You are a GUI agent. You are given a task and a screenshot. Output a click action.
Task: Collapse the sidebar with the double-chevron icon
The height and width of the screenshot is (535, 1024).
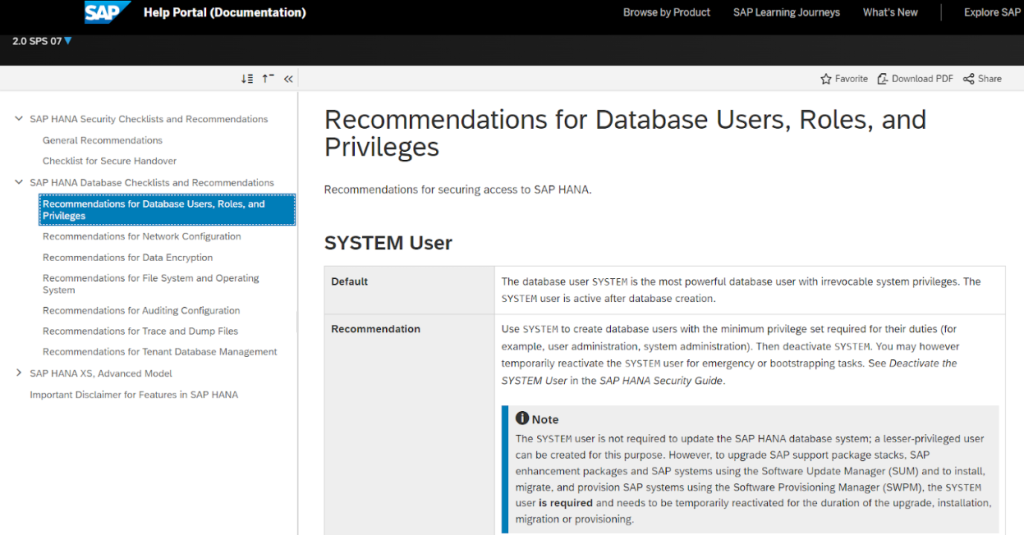[x=288, y=79]
